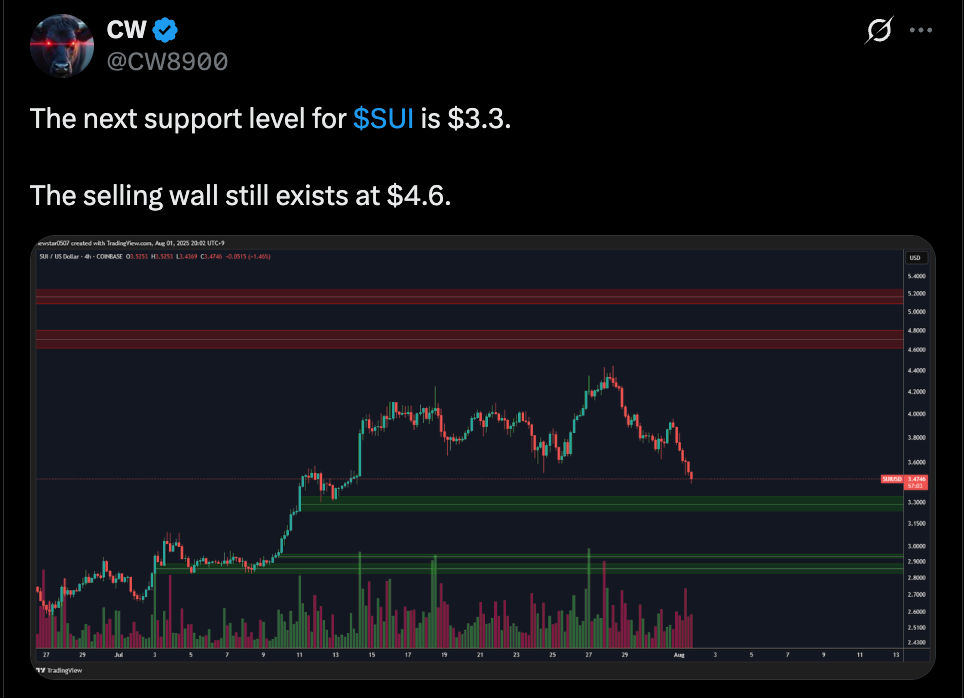Click the @CW8900 handle
The height and width of the screenshot is (698, 964).
(167, 61)
